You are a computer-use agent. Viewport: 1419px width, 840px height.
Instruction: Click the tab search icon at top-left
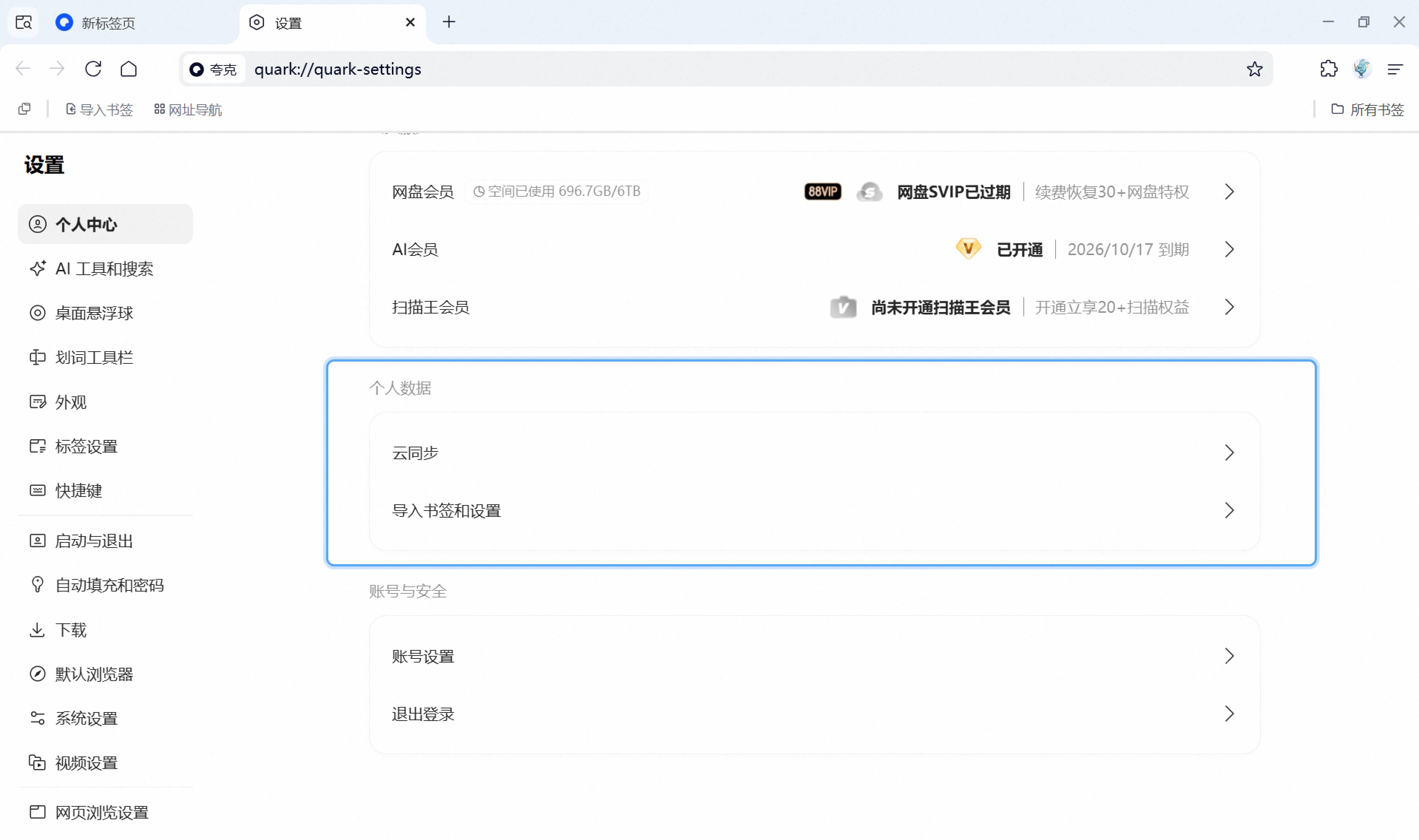[24, 23]
